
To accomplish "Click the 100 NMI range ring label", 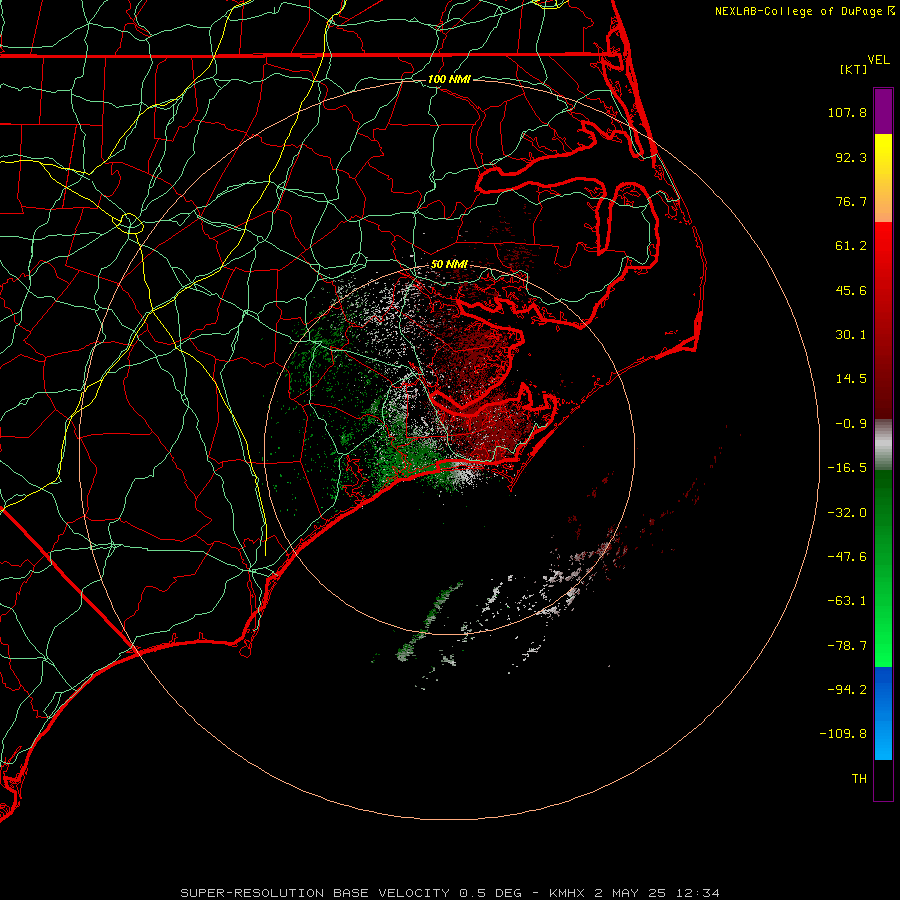I will 449,79.
